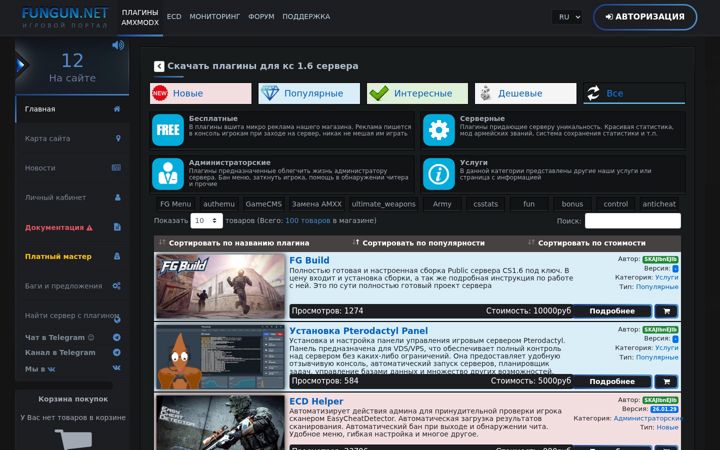Click the document icon beside Документация

click(117, 227)
